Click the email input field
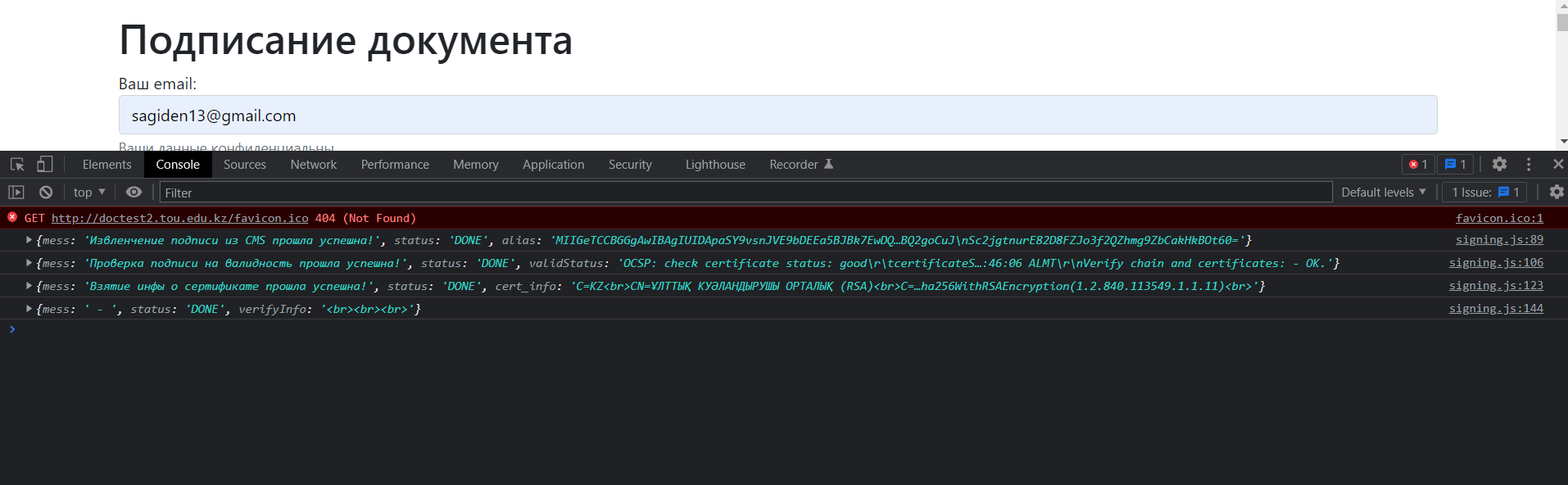This screenshot has width=1568, height=485. point(777,116)
